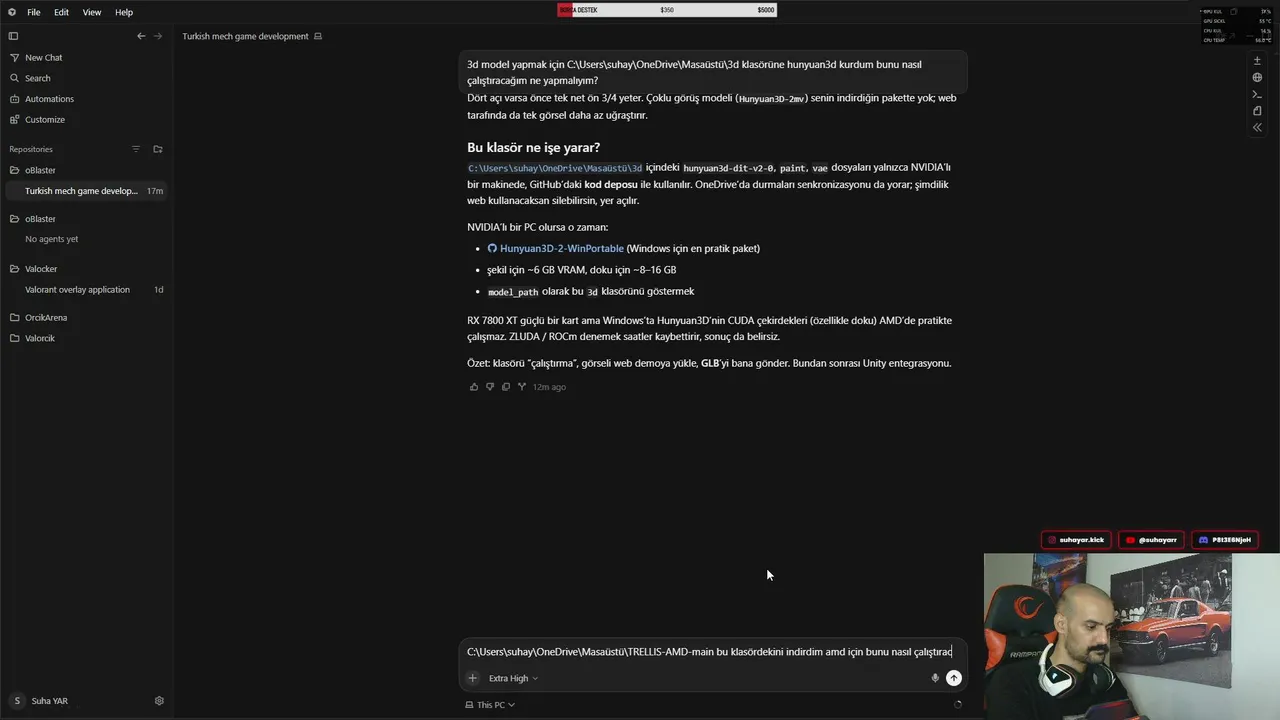Start a New Chat

click(86, 58)
